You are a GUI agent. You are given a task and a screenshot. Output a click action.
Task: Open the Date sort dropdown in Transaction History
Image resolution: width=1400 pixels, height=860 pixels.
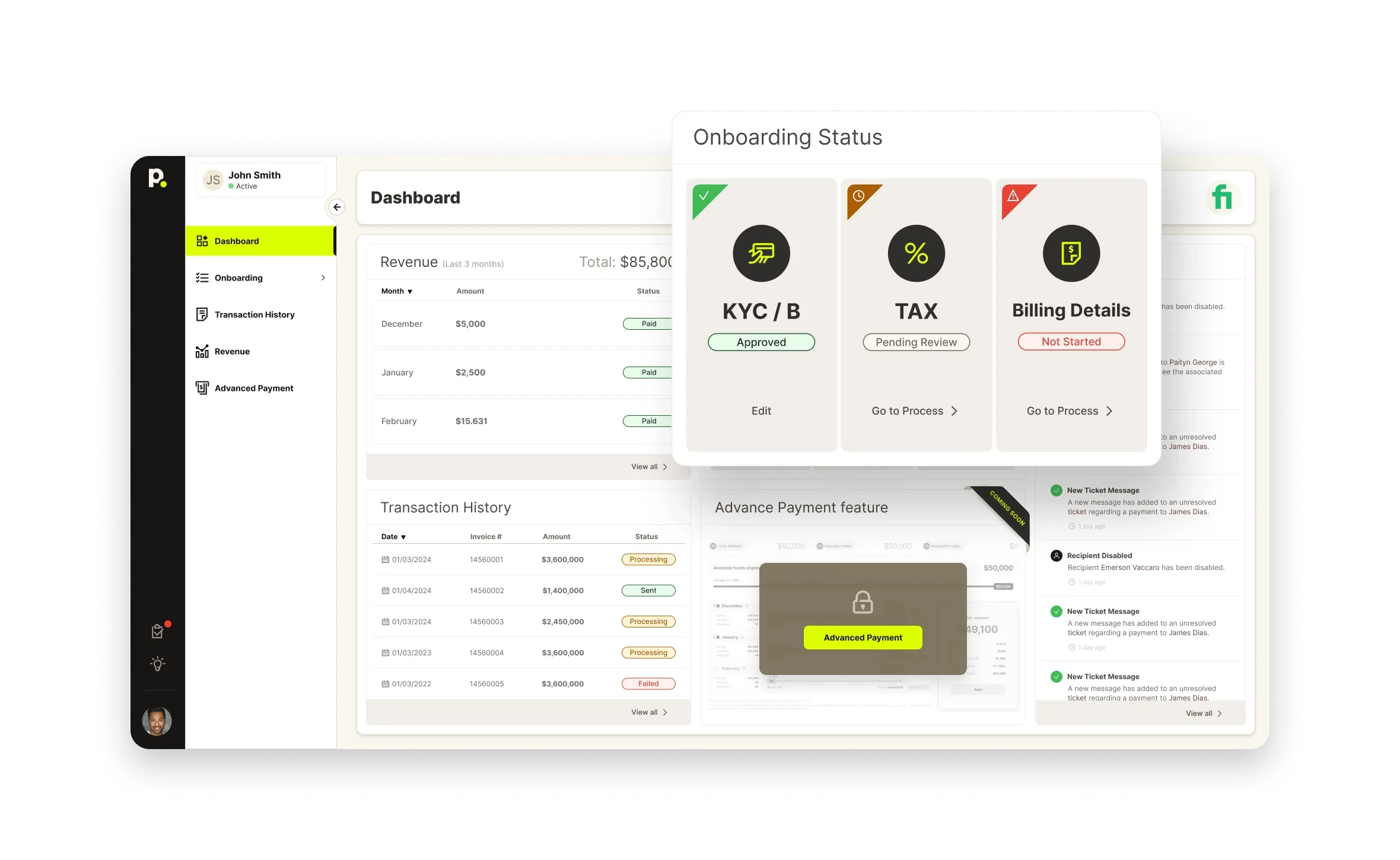pos(393,536)
